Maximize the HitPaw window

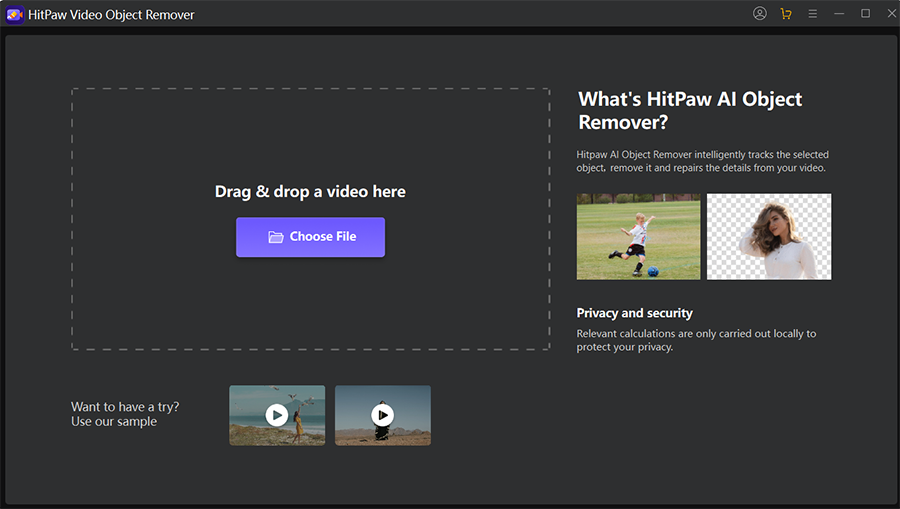(866, 13)
